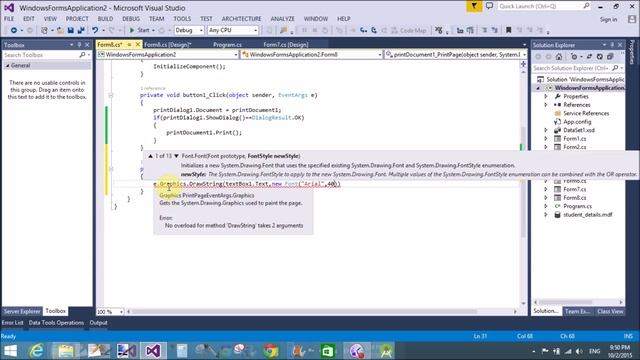Select Form7.cs in Solution Explorer
Viewport: 640px width, 360px height.
[x=574, y=189]
